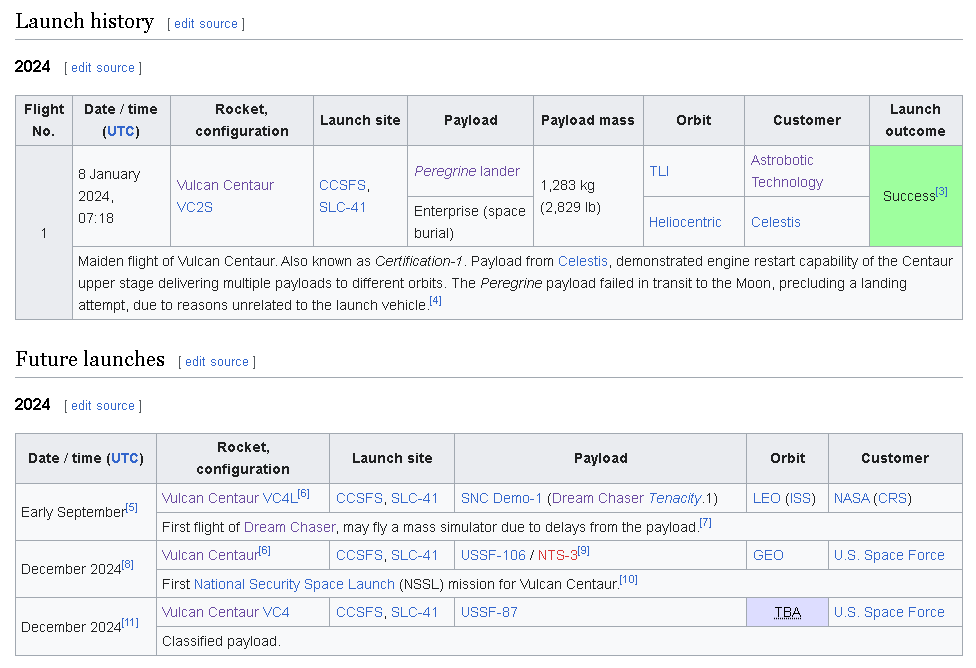The width and height of the screenshot is (976, 668).
Task: Click Celestis in the maiden flight note
Action: point(583,261)
